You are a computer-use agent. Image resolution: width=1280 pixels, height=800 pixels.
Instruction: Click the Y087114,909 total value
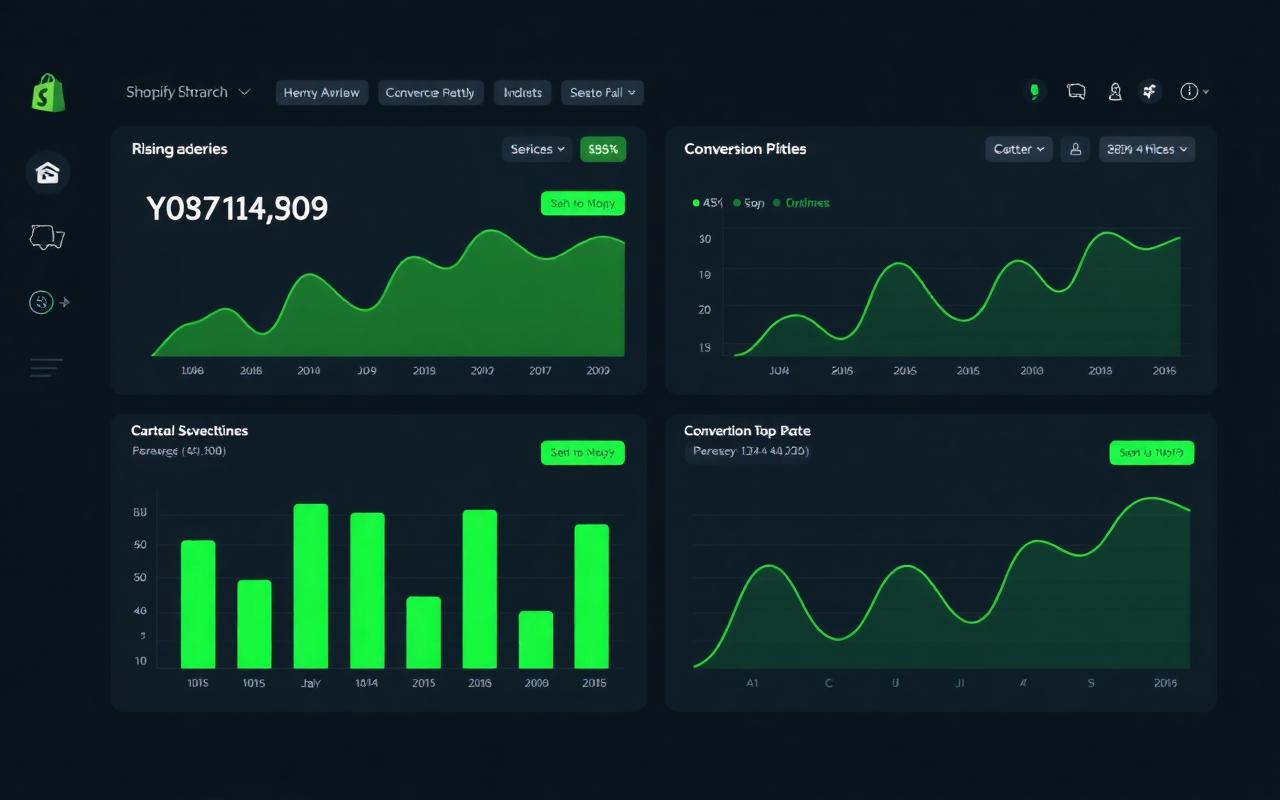(237, 209)
